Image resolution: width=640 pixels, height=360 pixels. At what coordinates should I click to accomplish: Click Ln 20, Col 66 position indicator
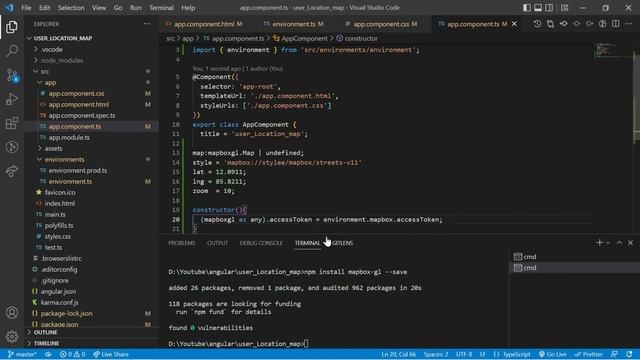tap(398, 354)
